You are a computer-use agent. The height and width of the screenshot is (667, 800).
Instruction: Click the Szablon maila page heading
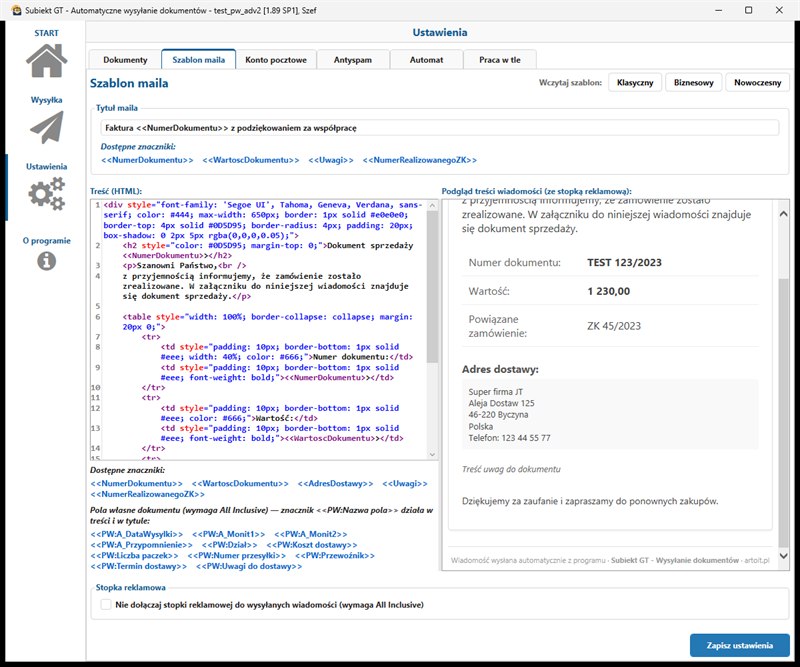click(x=129, y=83)
